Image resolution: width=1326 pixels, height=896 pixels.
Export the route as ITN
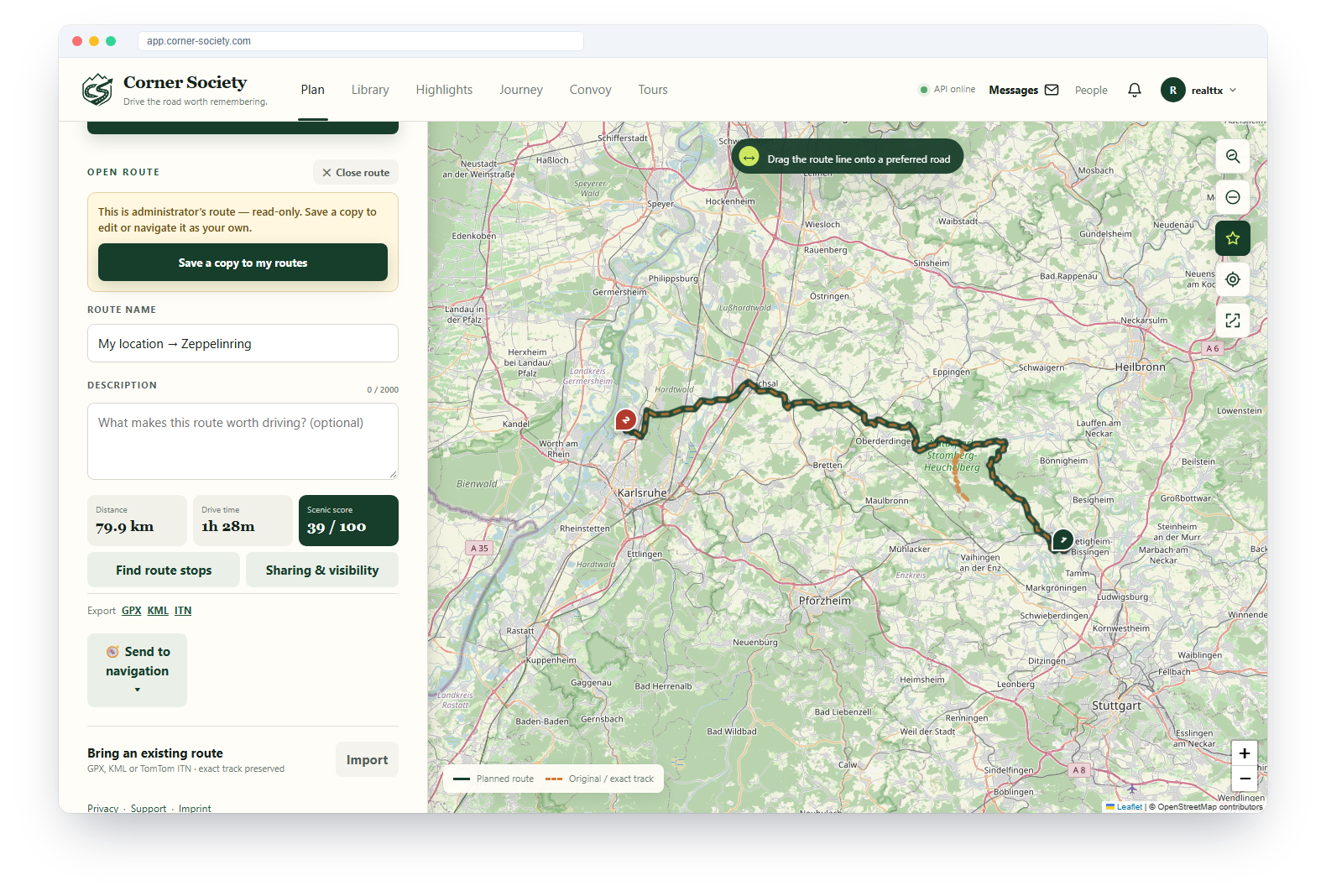point(183,611)
